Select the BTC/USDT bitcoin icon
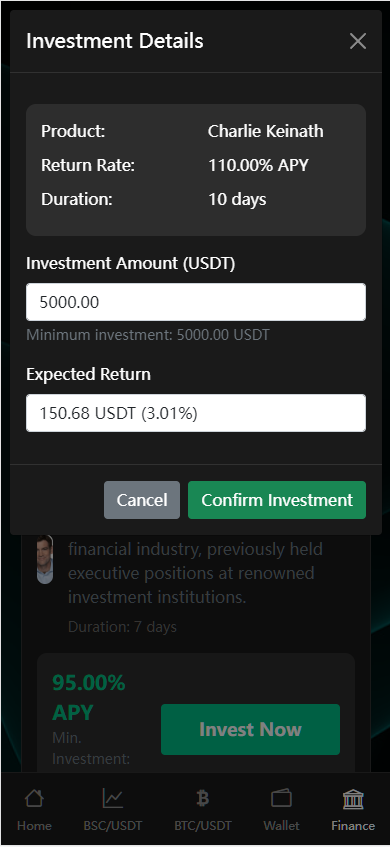Viewport: 390px width, 847px height. [x=203, y=798]
